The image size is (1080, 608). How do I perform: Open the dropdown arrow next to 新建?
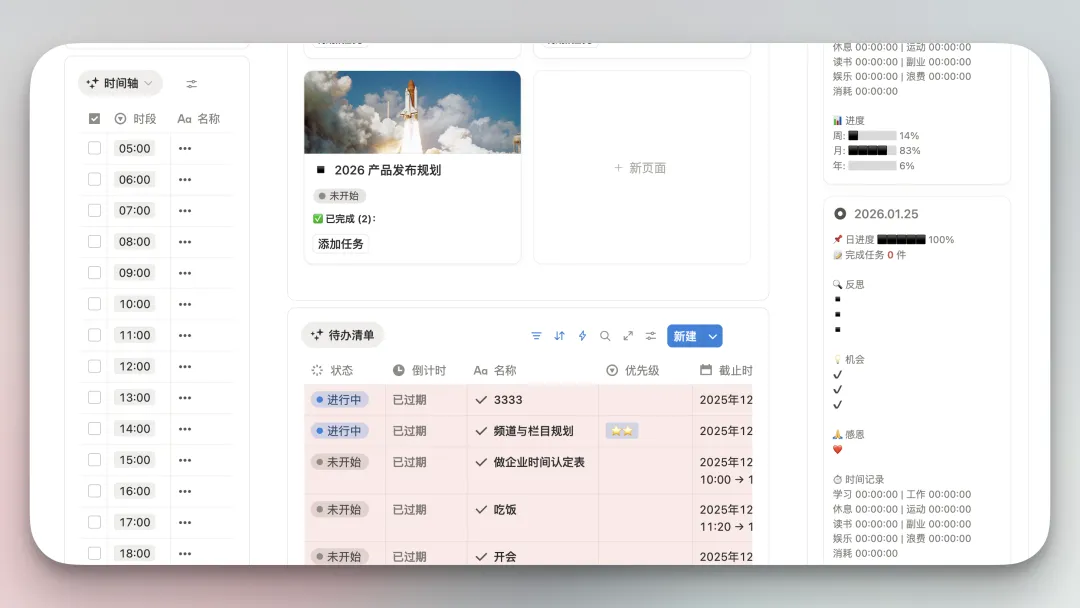pyautogui.click(x=713, y=336)
